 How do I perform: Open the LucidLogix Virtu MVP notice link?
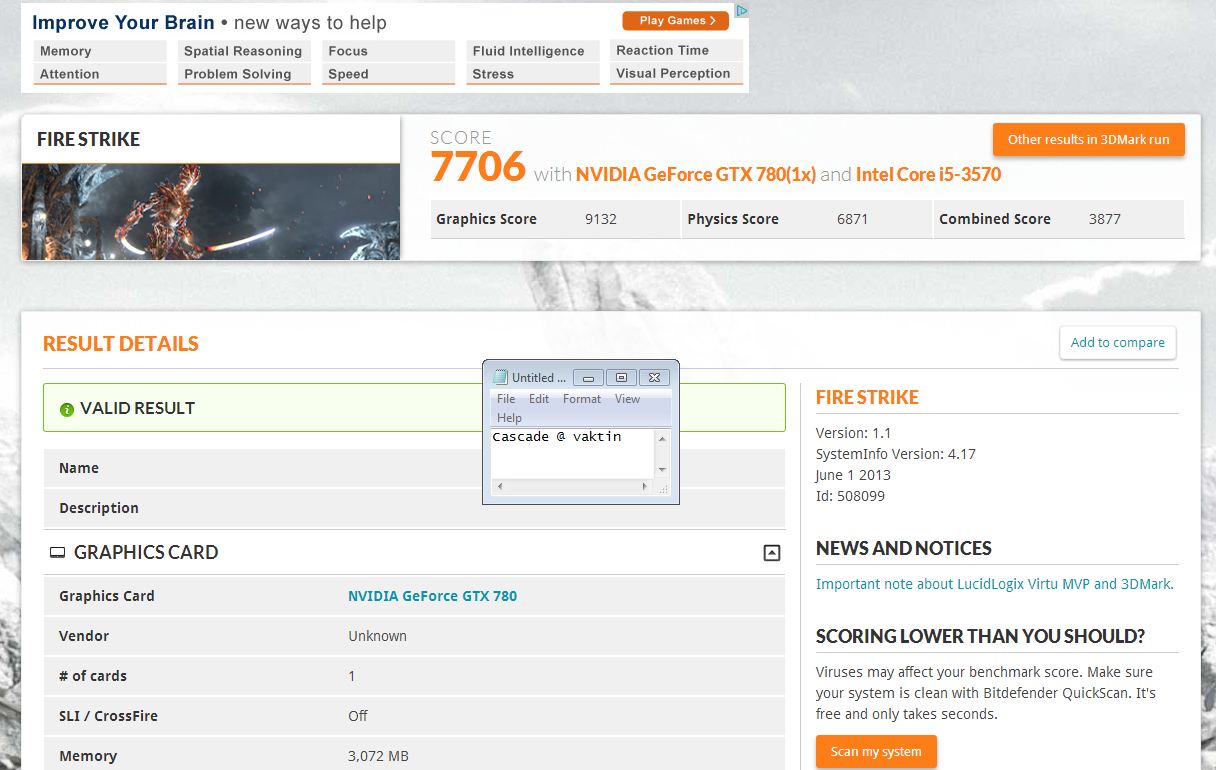(x=994, y=584)
